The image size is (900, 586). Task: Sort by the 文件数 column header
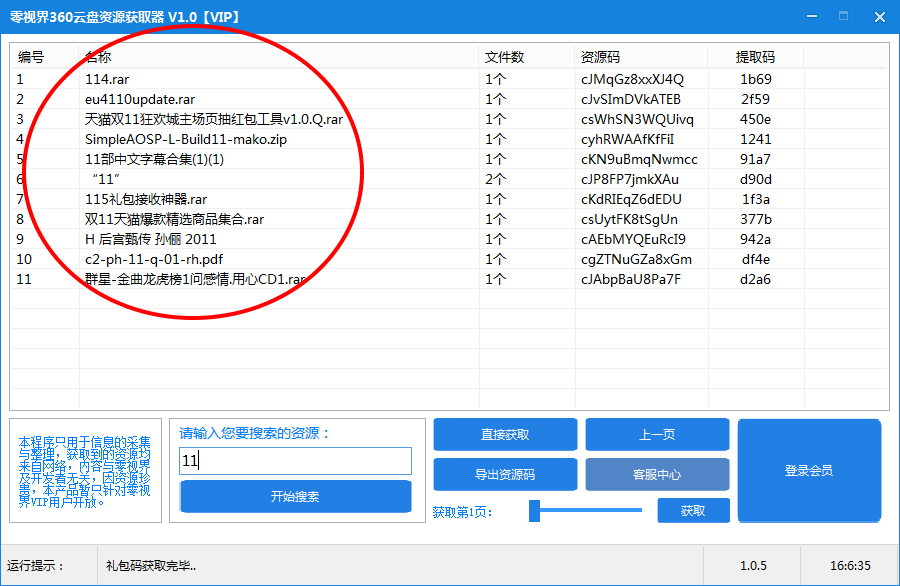point(505,57)
